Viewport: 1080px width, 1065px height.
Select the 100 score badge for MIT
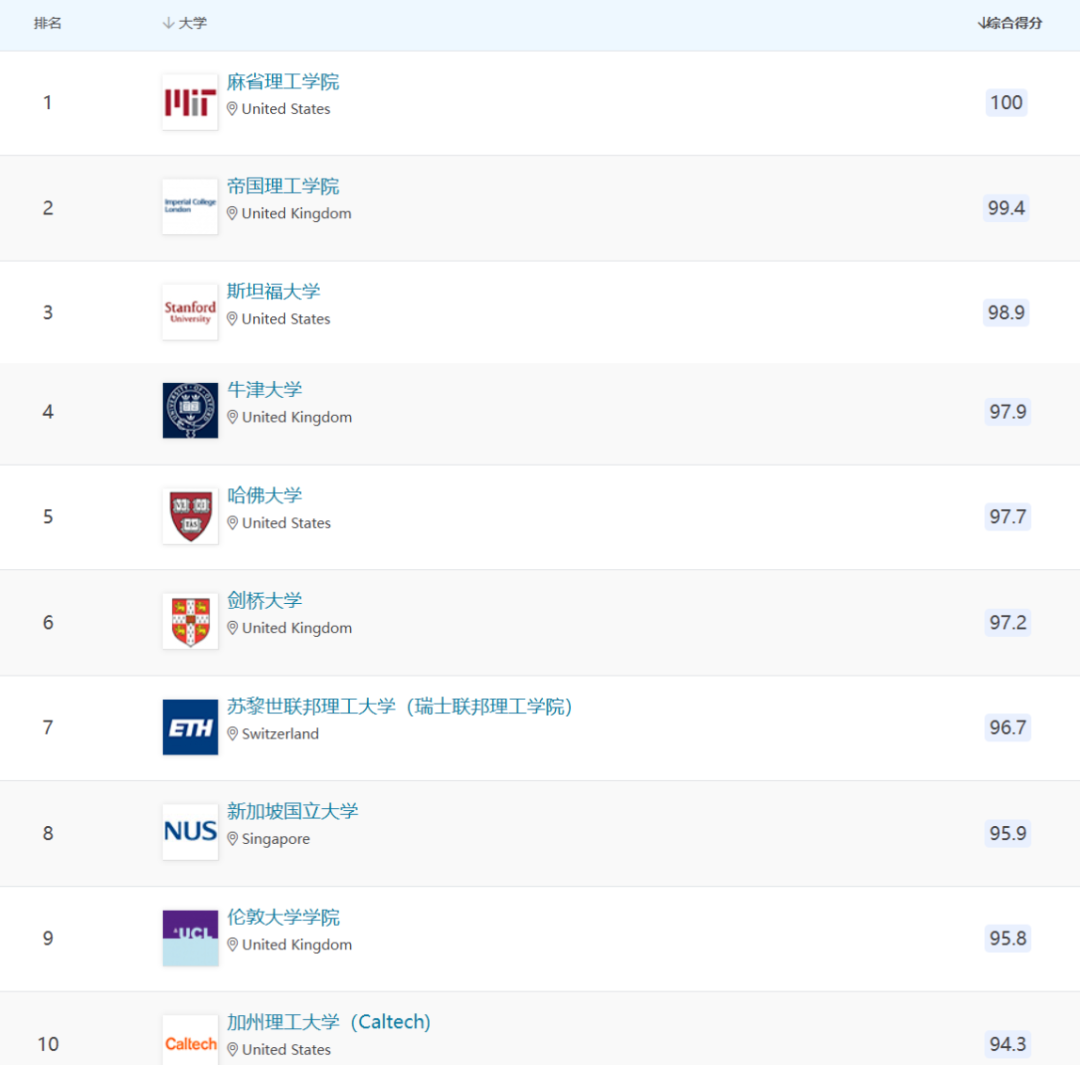click(1006, 103)
